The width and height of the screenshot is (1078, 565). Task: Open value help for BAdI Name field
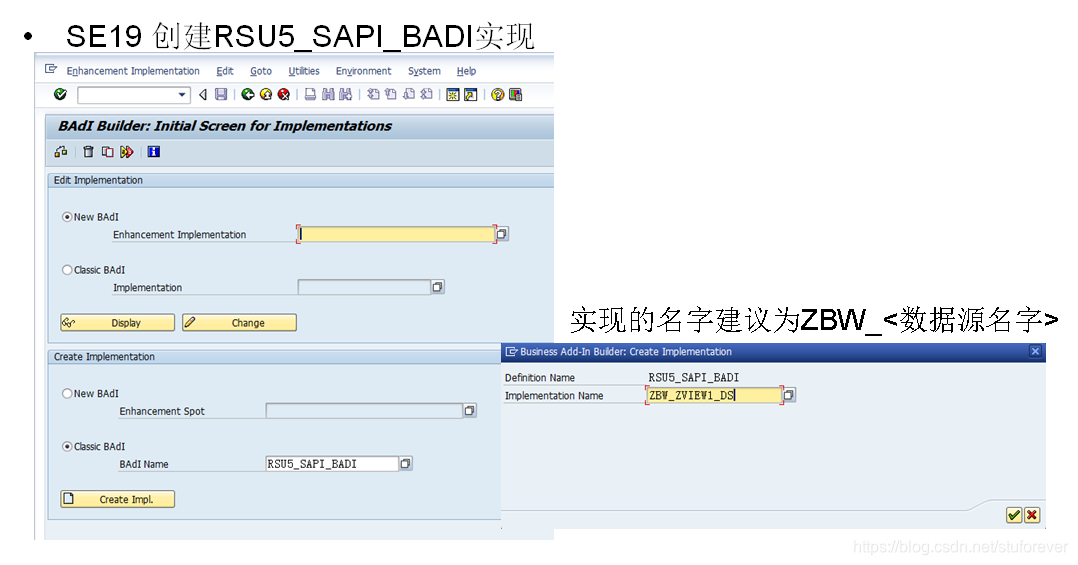pyautogui.click(x=406, y=464)
